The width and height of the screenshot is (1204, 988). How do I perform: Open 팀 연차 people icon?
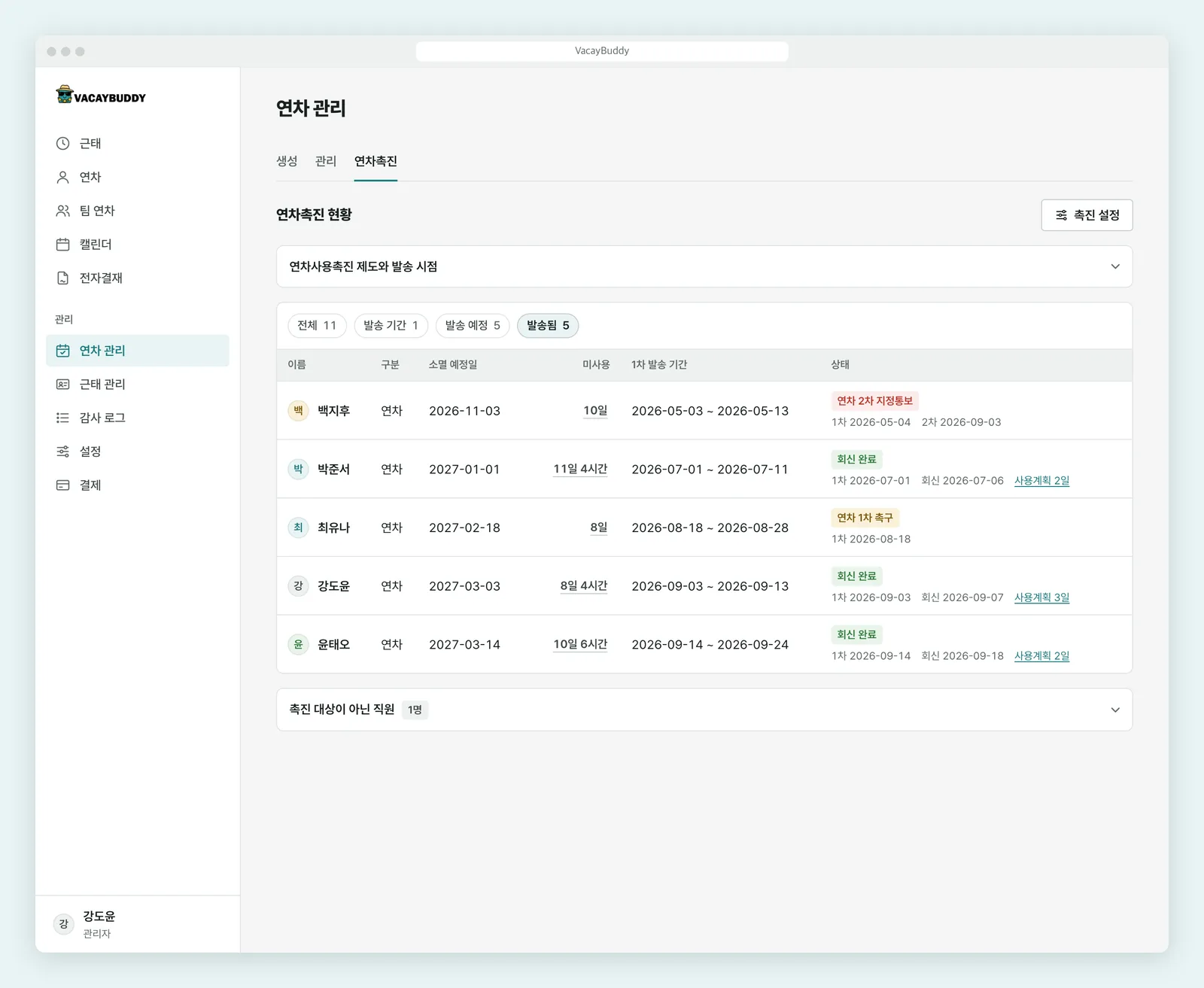[63, 211]
